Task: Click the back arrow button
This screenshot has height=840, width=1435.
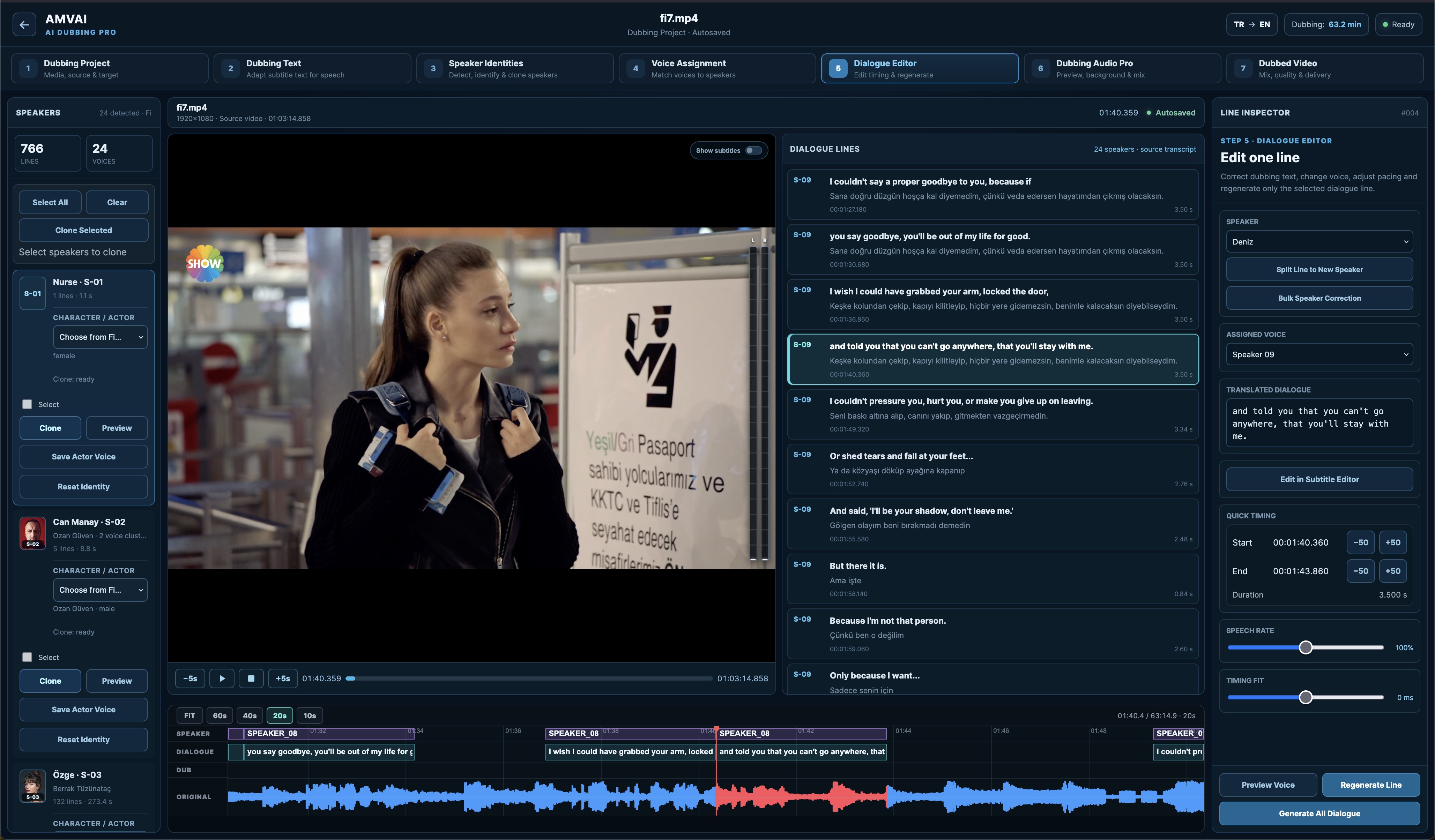Action: (x=24, y=24)
